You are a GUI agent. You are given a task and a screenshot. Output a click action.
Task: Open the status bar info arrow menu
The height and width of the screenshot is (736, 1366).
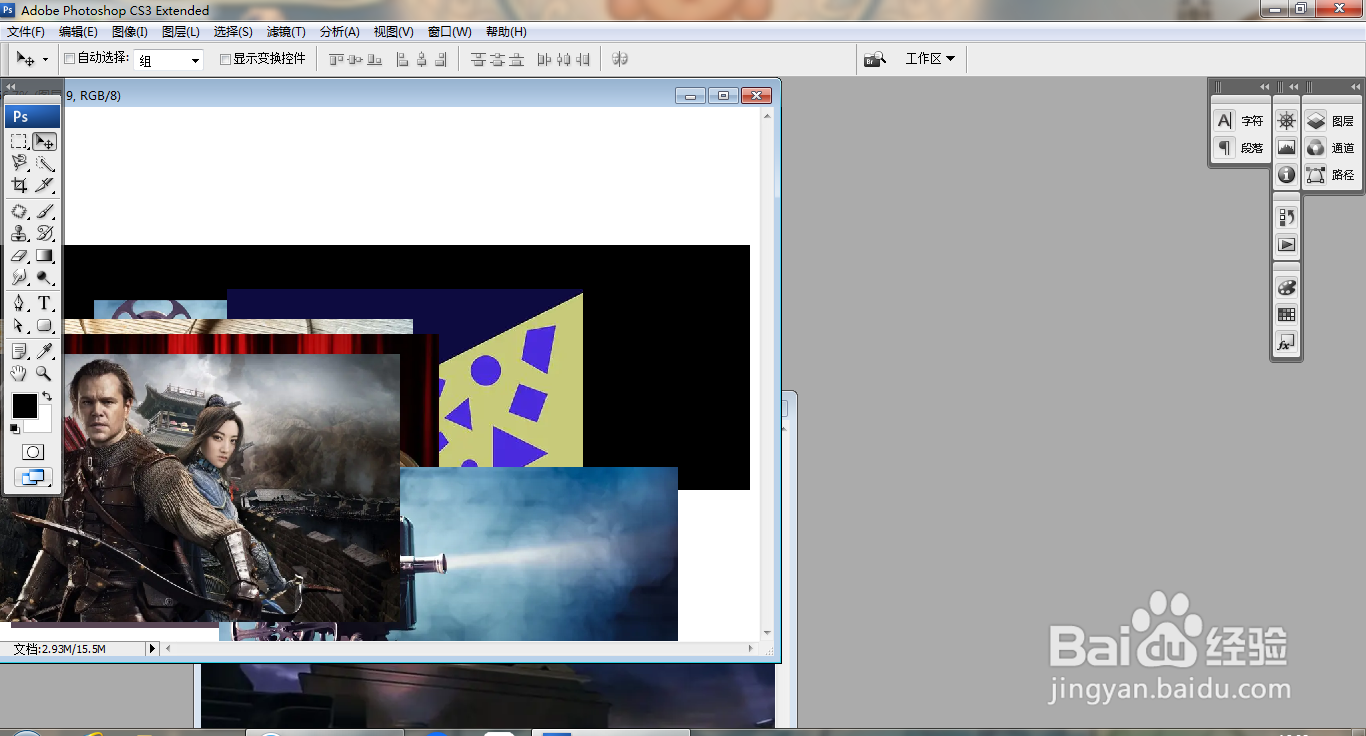[152, 649]
